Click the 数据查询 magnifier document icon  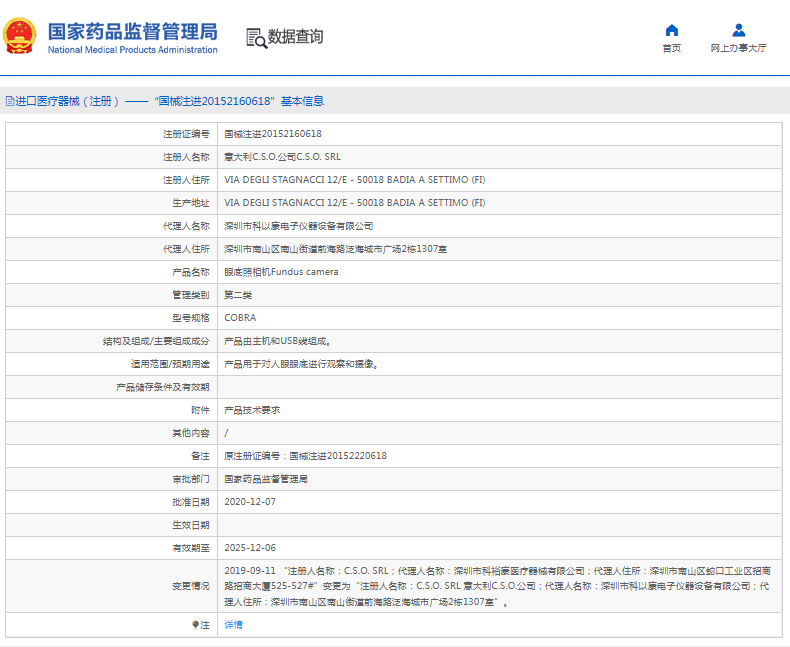[256, 37]
